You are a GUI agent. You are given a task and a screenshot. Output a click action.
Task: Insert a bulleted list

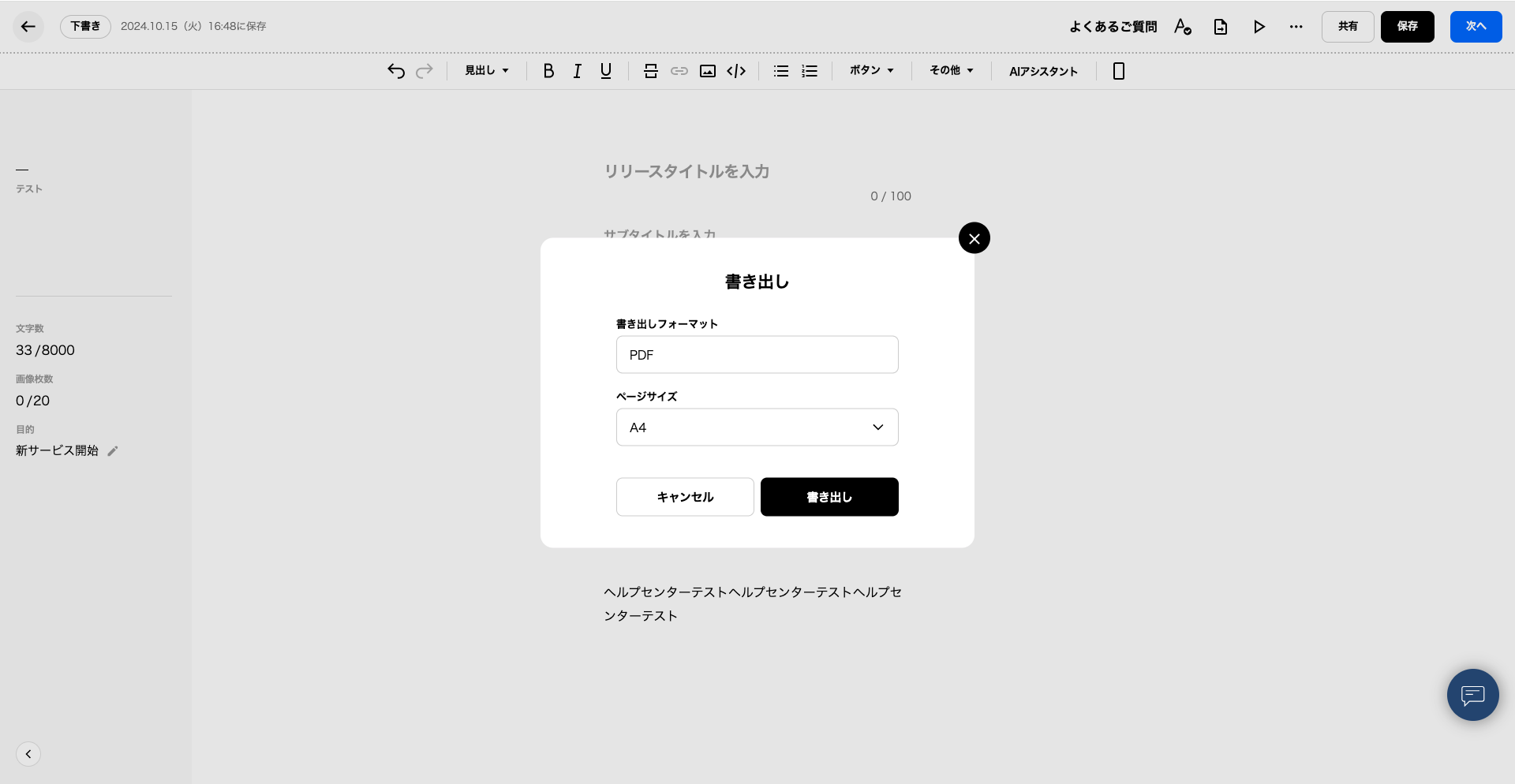(x=781, y=71)
